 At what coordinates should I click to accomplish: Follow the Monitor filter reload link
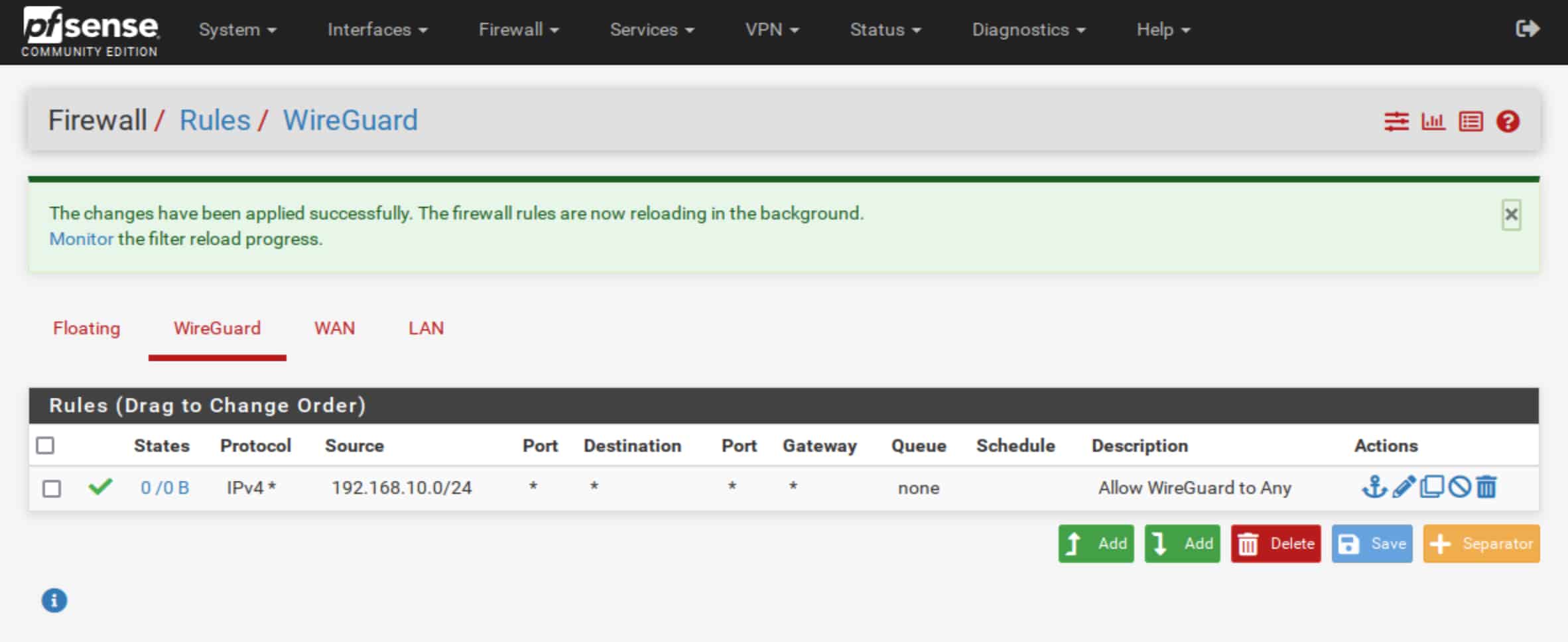click(x=82, y=239)
